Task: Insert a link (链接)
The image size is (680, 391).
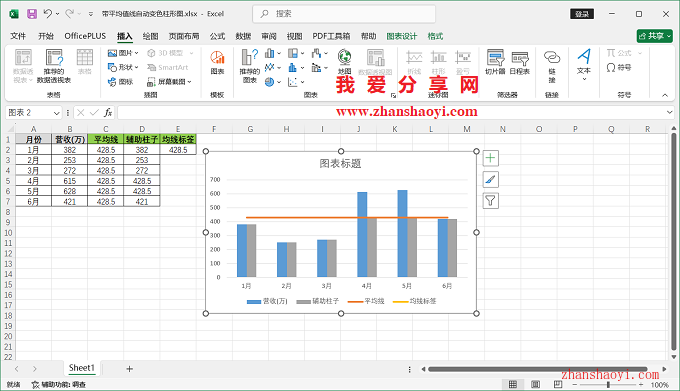Action: point(552,66)
